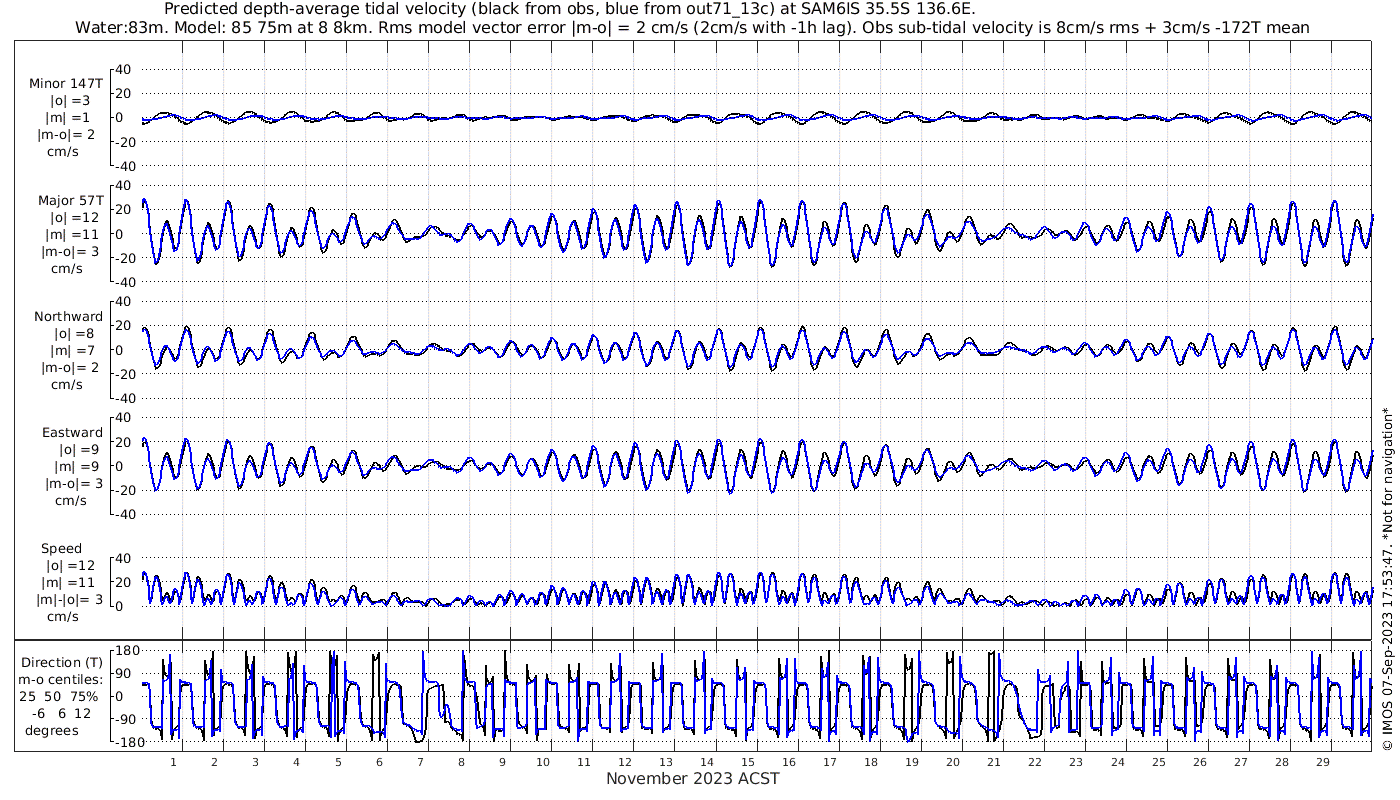This screenshot has width=1400, height=800.
Task: Click the "20" tick of the Speed panel
Action: (124, 582)
